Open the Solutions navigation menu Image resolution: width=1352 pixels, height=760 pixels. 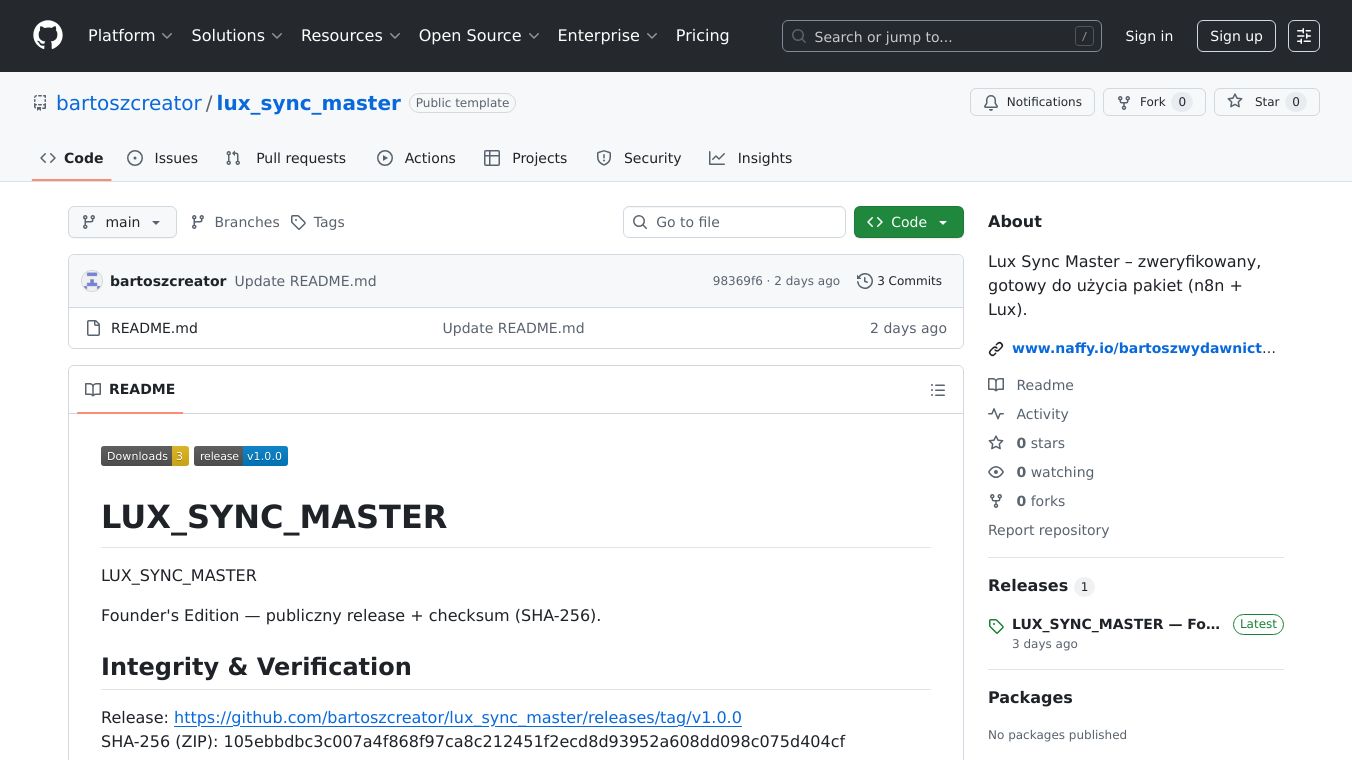pyautogui.click(x=237, y=36)
